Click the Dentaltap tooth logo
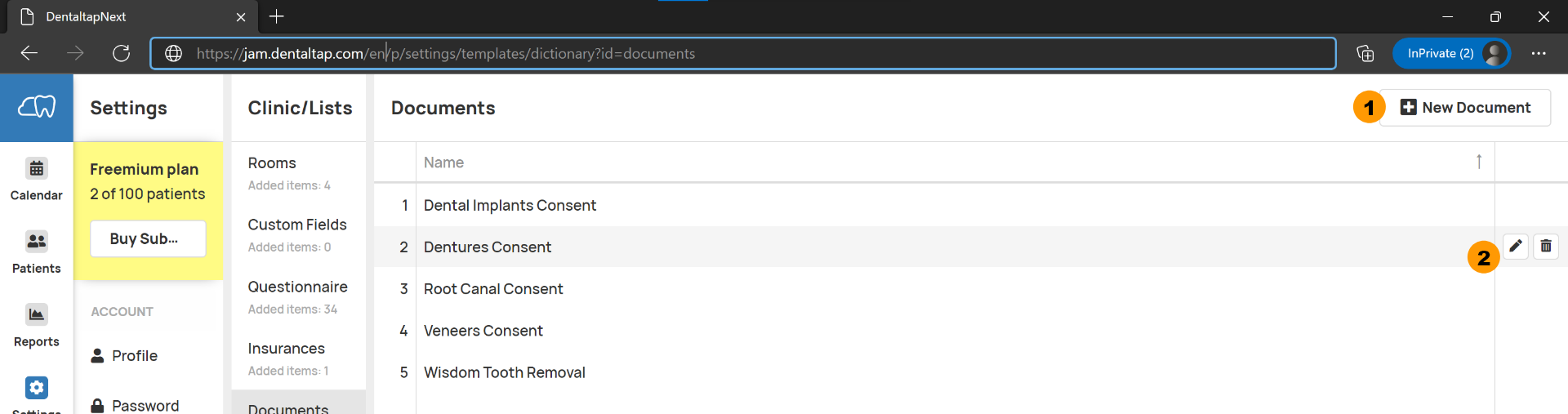This screenshot has width=1568, height=414. point(37,107)
